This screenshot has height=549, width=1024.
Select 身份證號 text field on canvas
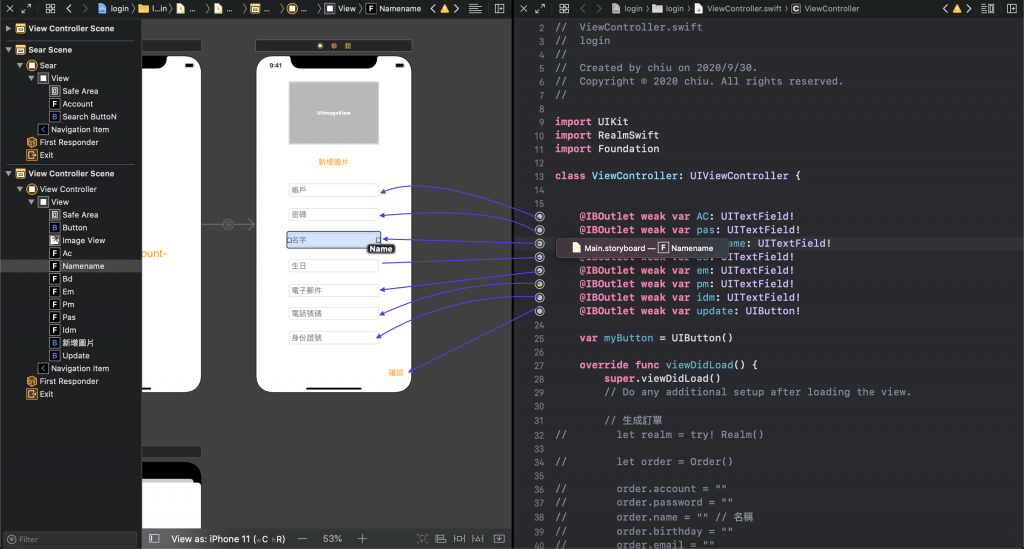[x=333, y=338]
